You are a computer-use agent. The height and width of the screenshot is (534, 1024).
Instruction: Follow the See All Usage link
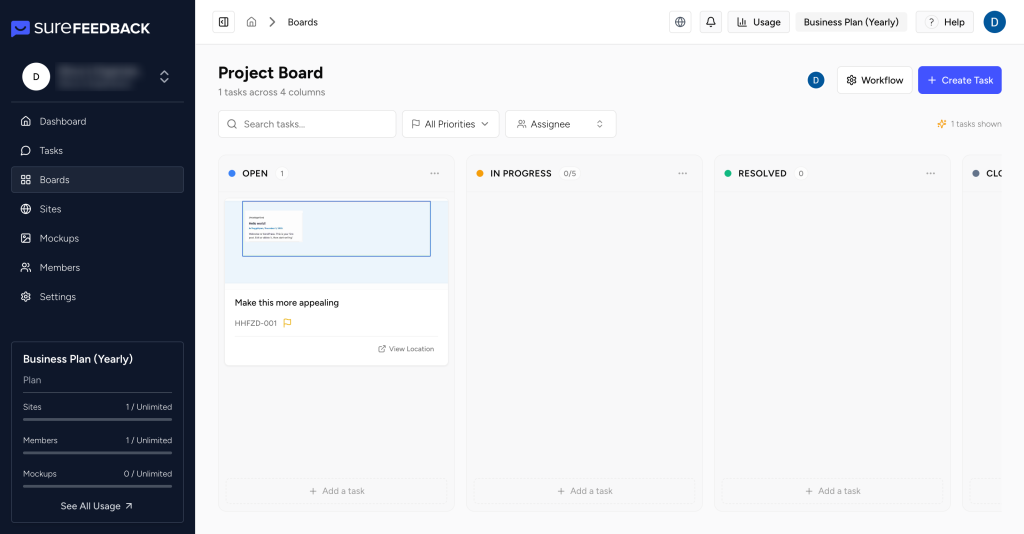pyautogui.click(x=97, y=506)
